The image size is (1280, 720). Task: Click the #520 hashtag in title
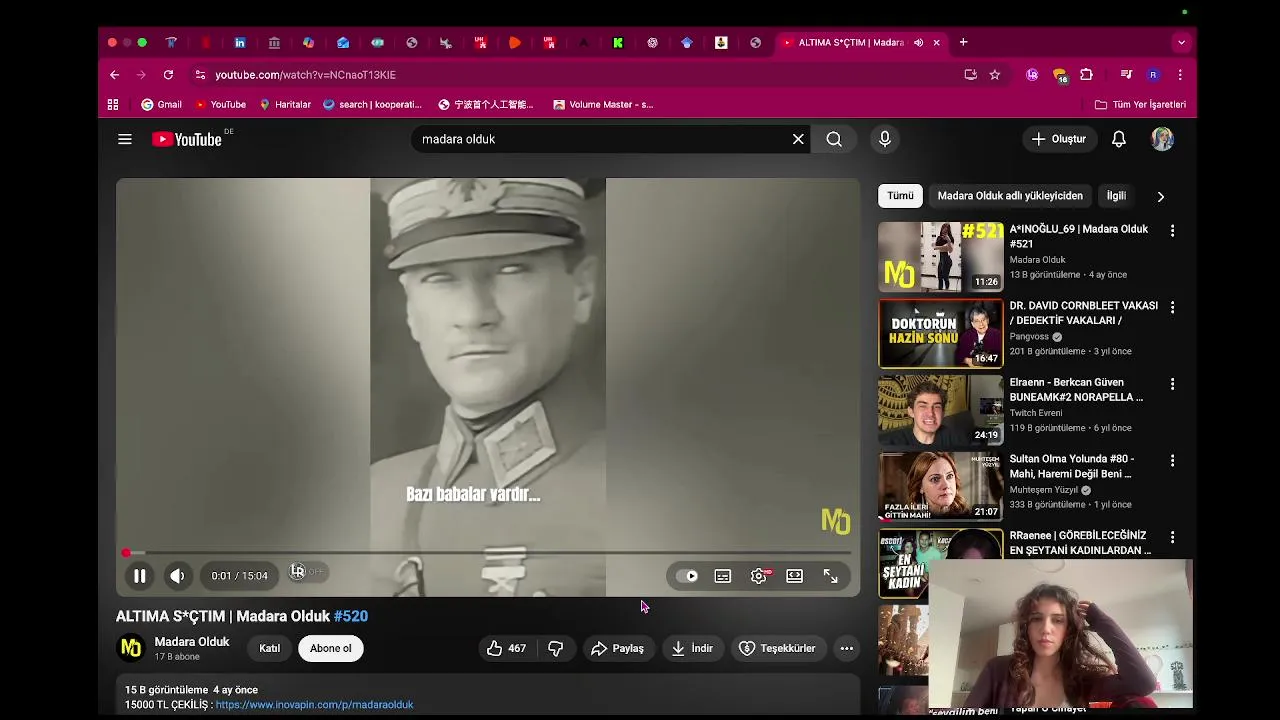click(x=351, y=616)
